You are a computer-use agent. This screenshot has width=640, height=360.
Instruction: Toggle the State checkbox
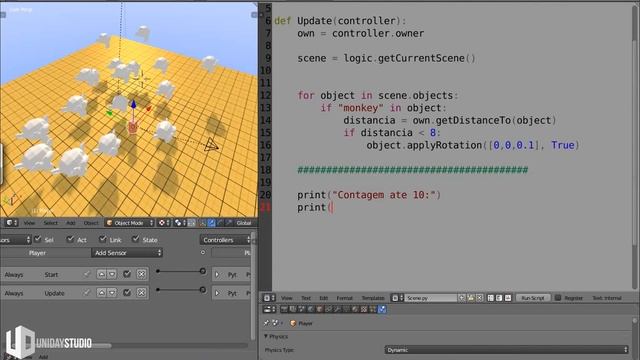pos(136,239)
